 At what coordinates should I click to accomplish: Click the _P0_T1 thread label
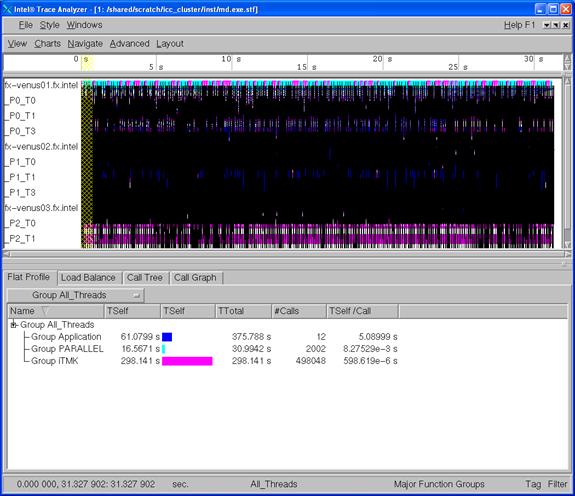click(21, 116)
